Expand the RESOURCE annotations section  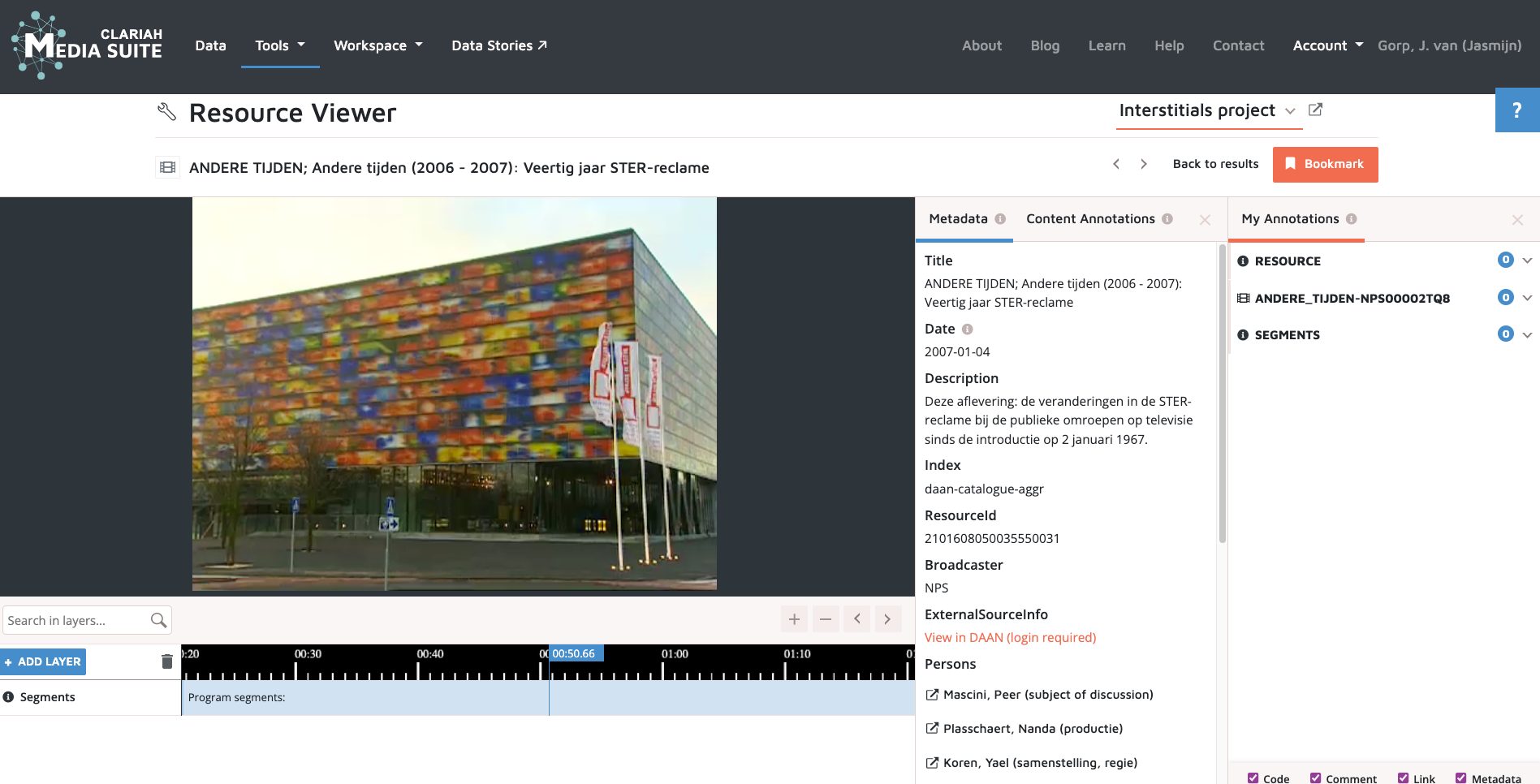1527,261
